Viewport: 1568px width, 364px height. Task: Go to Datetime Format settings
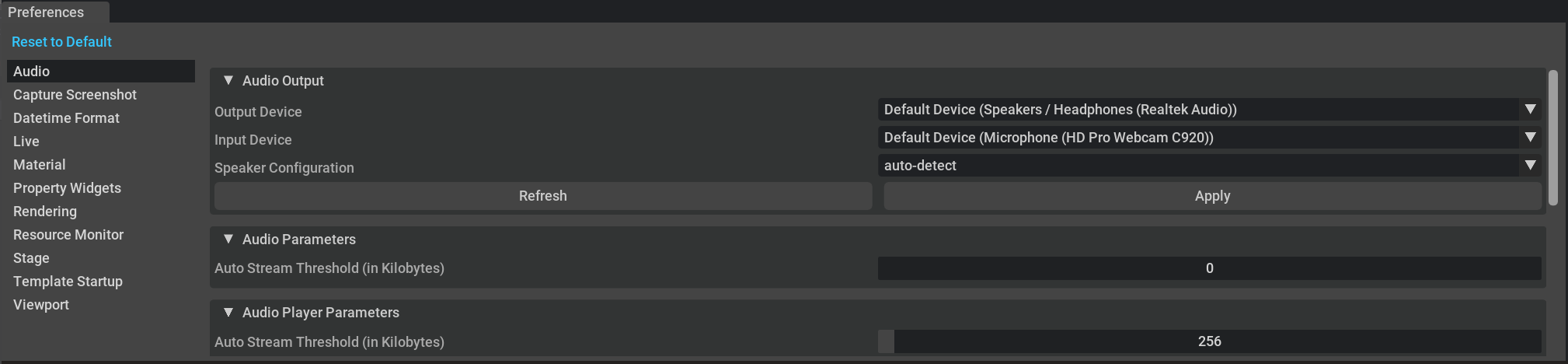[x=66, y=118]
